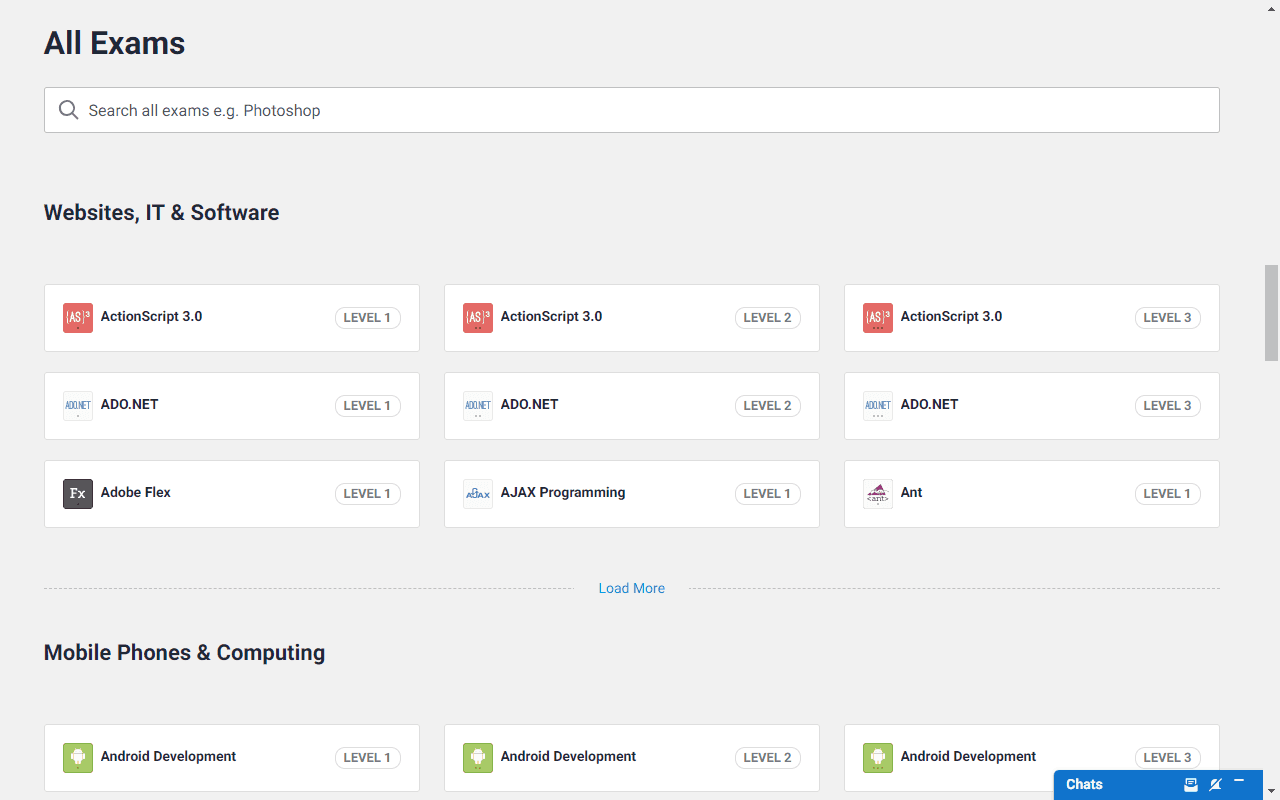The width and height of the screenshot is (1280, 800).
Task: Open the Chats panel label
Action: [1084, 784]
